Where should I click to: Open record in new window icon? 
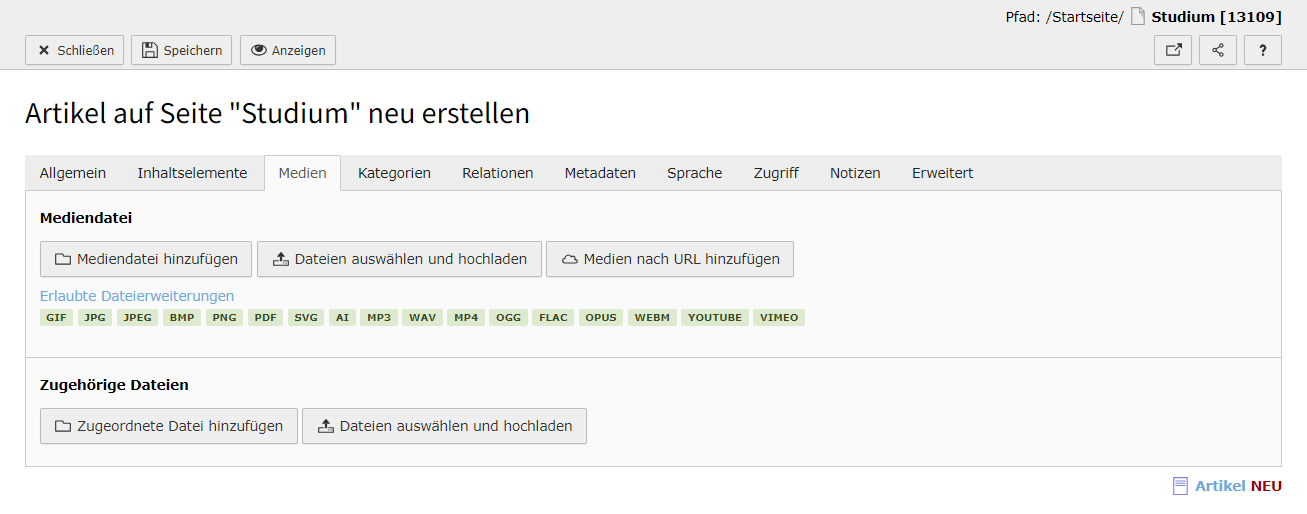tap(1173, 50)
